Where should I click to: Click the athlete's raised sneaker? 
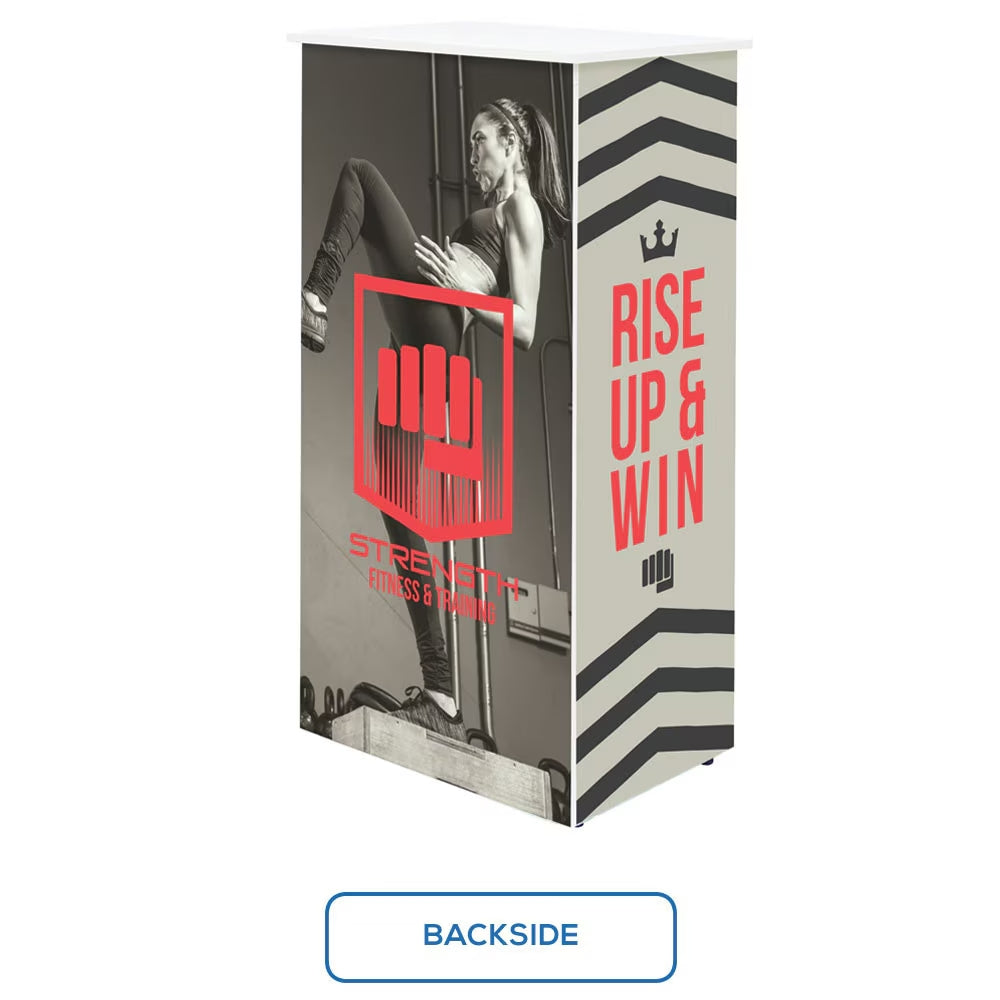(x=314, y=321)
